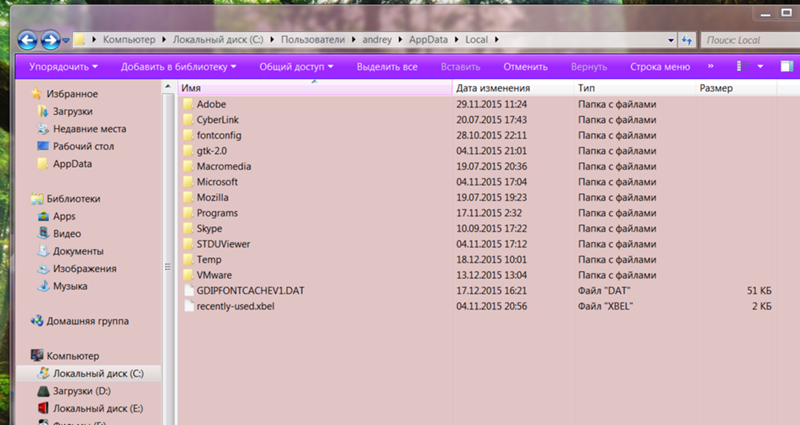Click the Вернуть toolbar button
This screenshot has width=800, height=425.
(589, 67)
